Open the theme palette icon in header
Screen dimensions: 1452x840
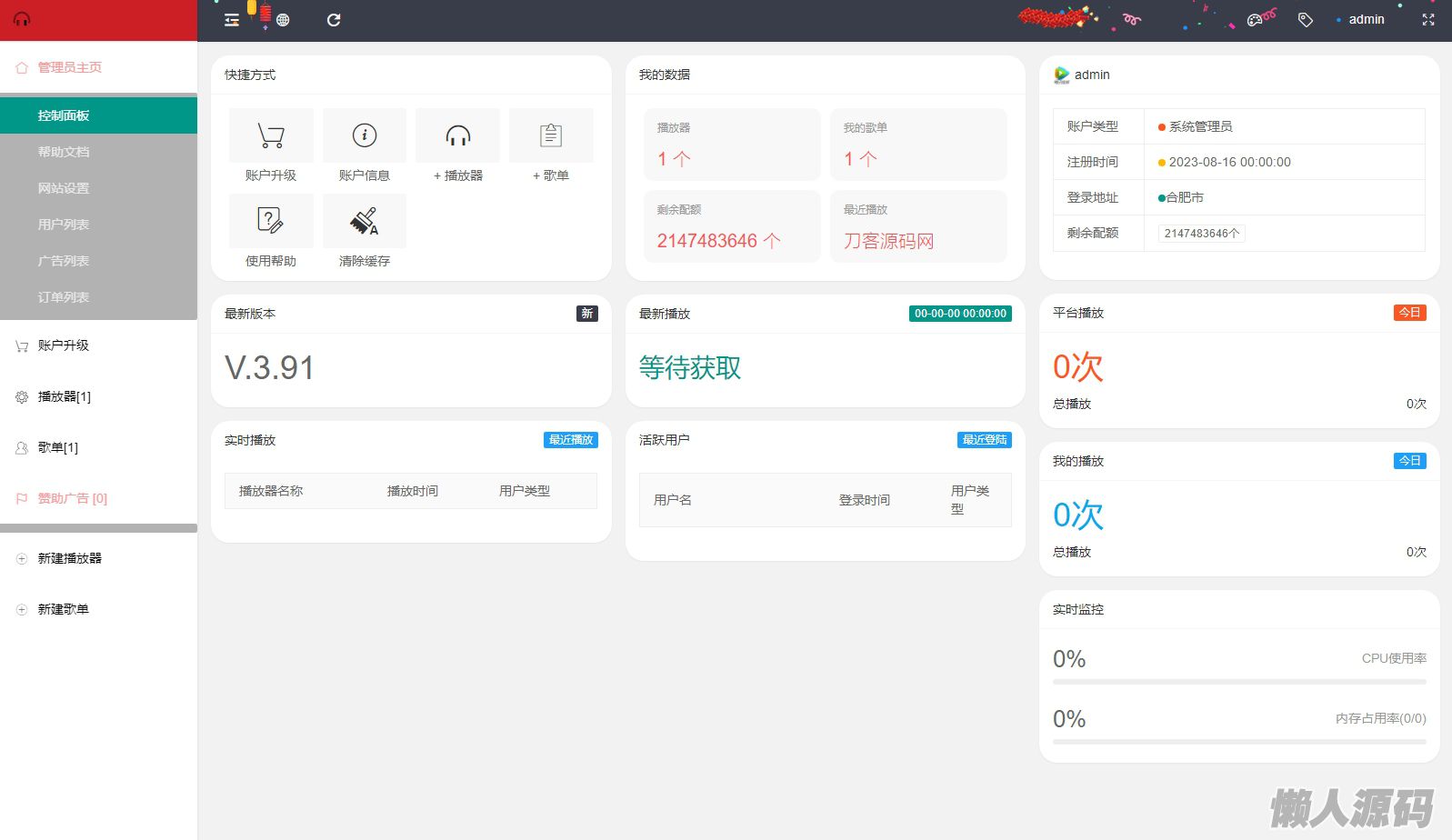1255,20
